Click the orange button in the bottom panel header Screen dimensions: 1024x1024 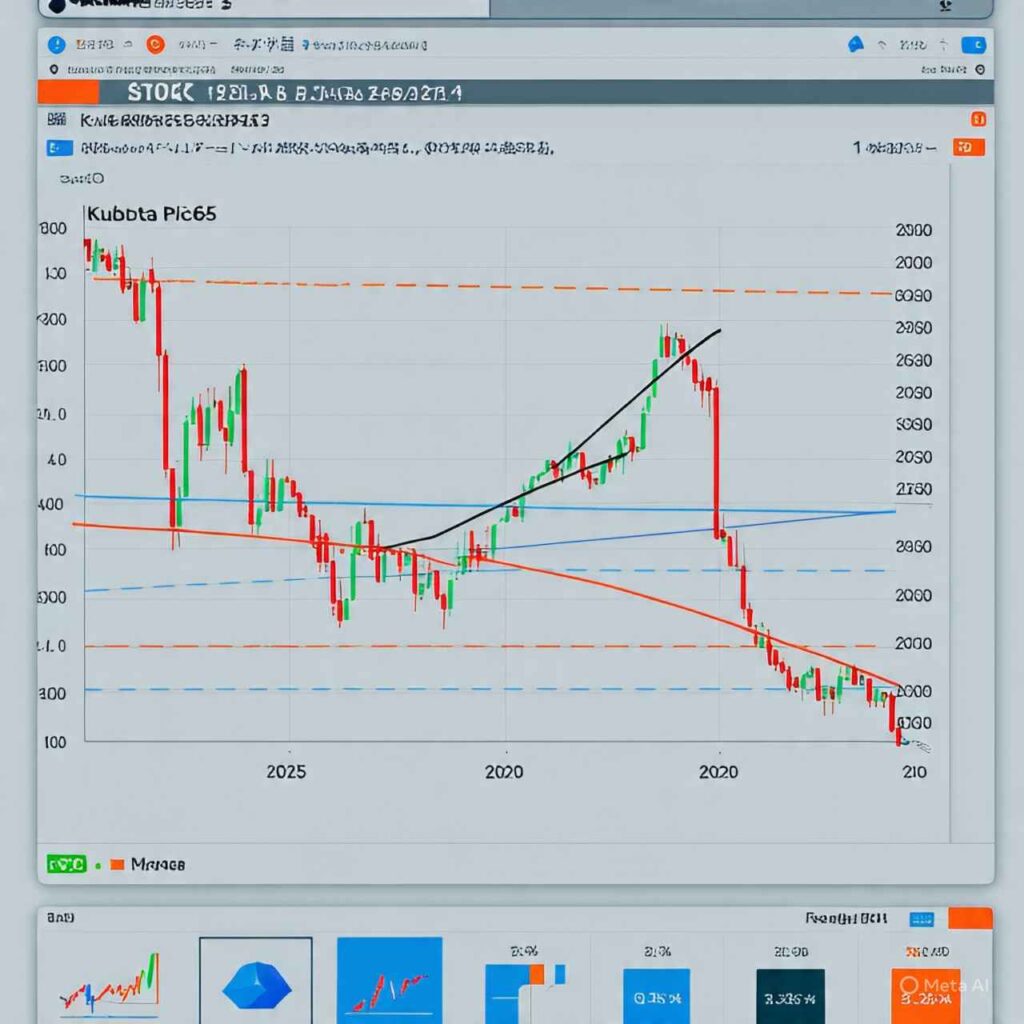970,918
